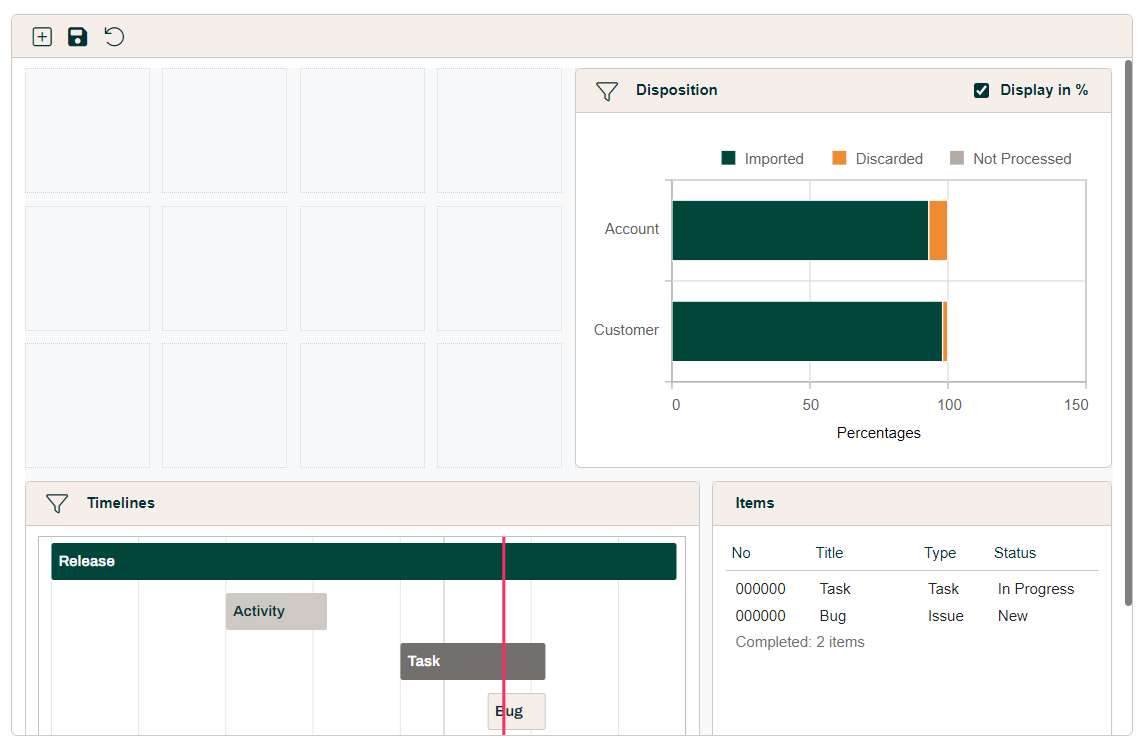
Task: Select the Release timeline bar
Action: pos(364,561)
